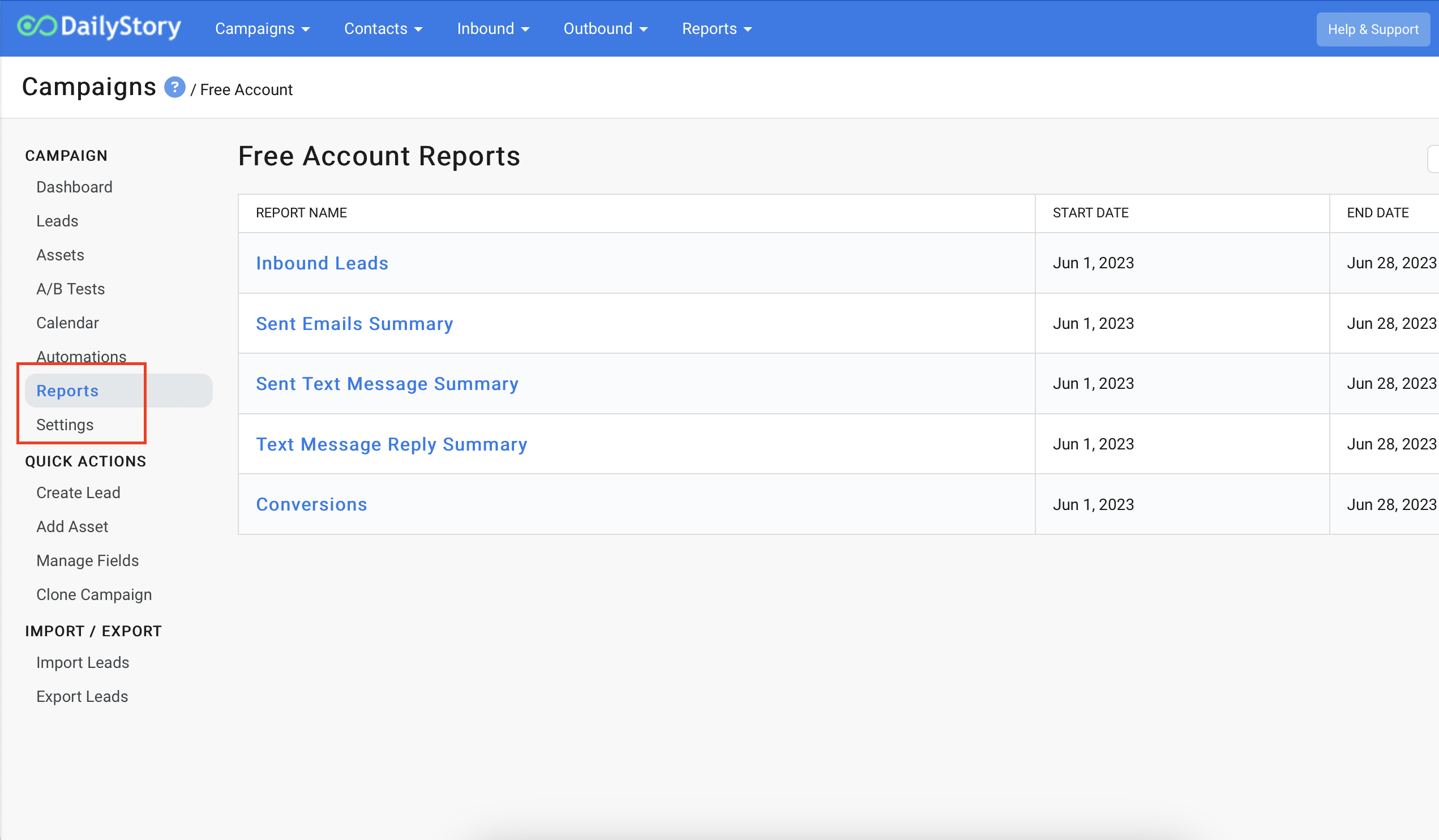Click the Create Lead quick action
The height and width of the screenshot is (840, 1439).
(x=78, y=493)
